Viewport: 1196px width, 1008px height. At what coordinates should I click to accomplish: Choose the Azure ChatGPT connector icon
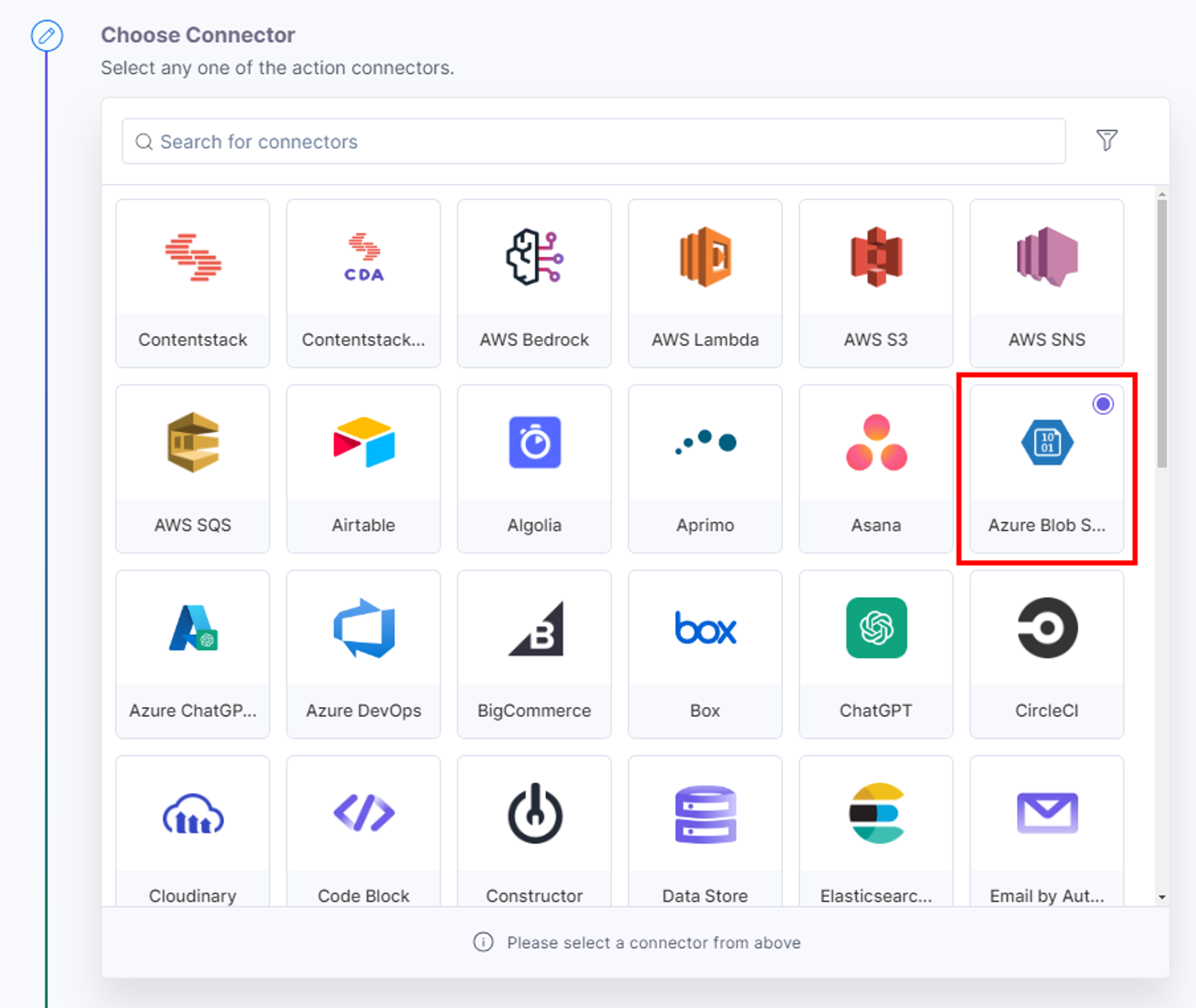point(192,627)
